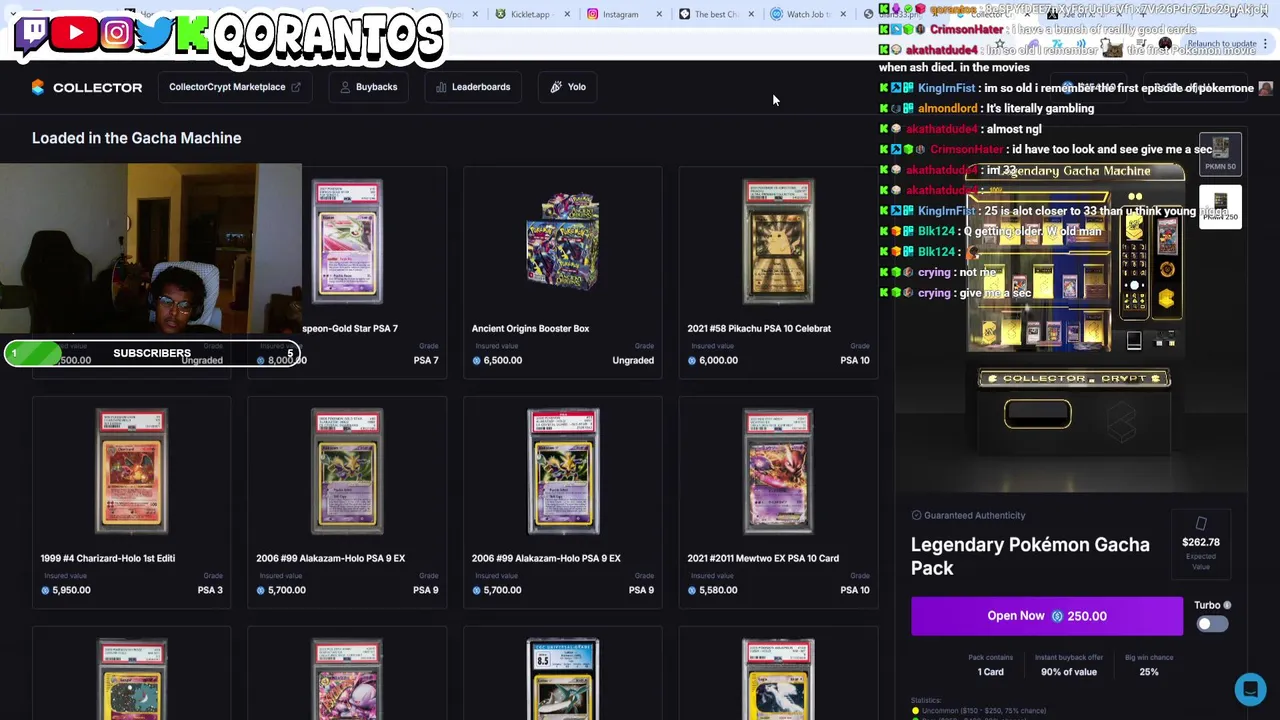The height and width of the screenshot is (720, 1280).
Task: Click the 'Legendary Pokémon Gacha Pack' title
Action: pyautogui.click(x=1030, y=556)
